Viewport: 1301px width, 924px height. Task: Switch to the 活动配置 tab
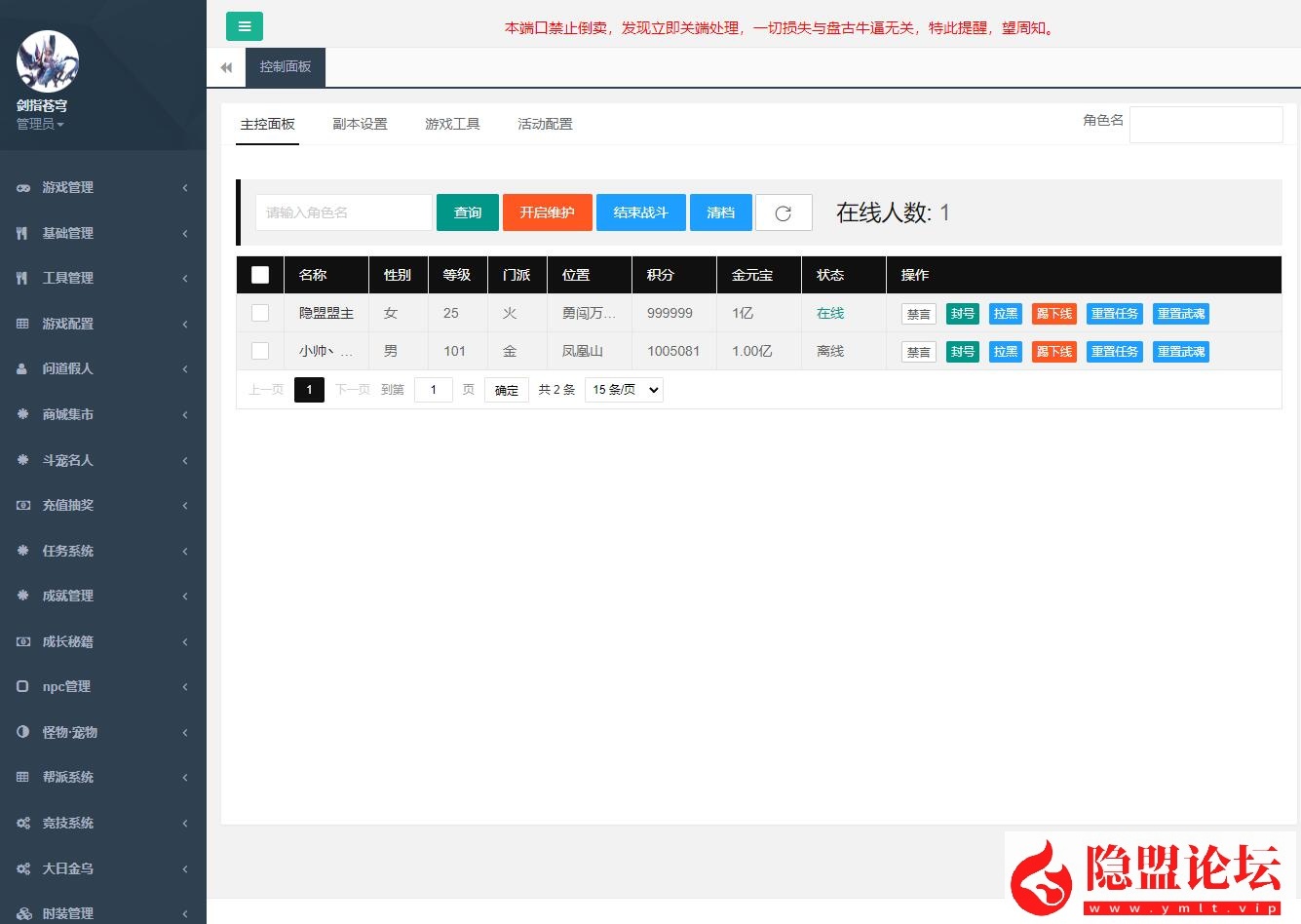point(545,124)
